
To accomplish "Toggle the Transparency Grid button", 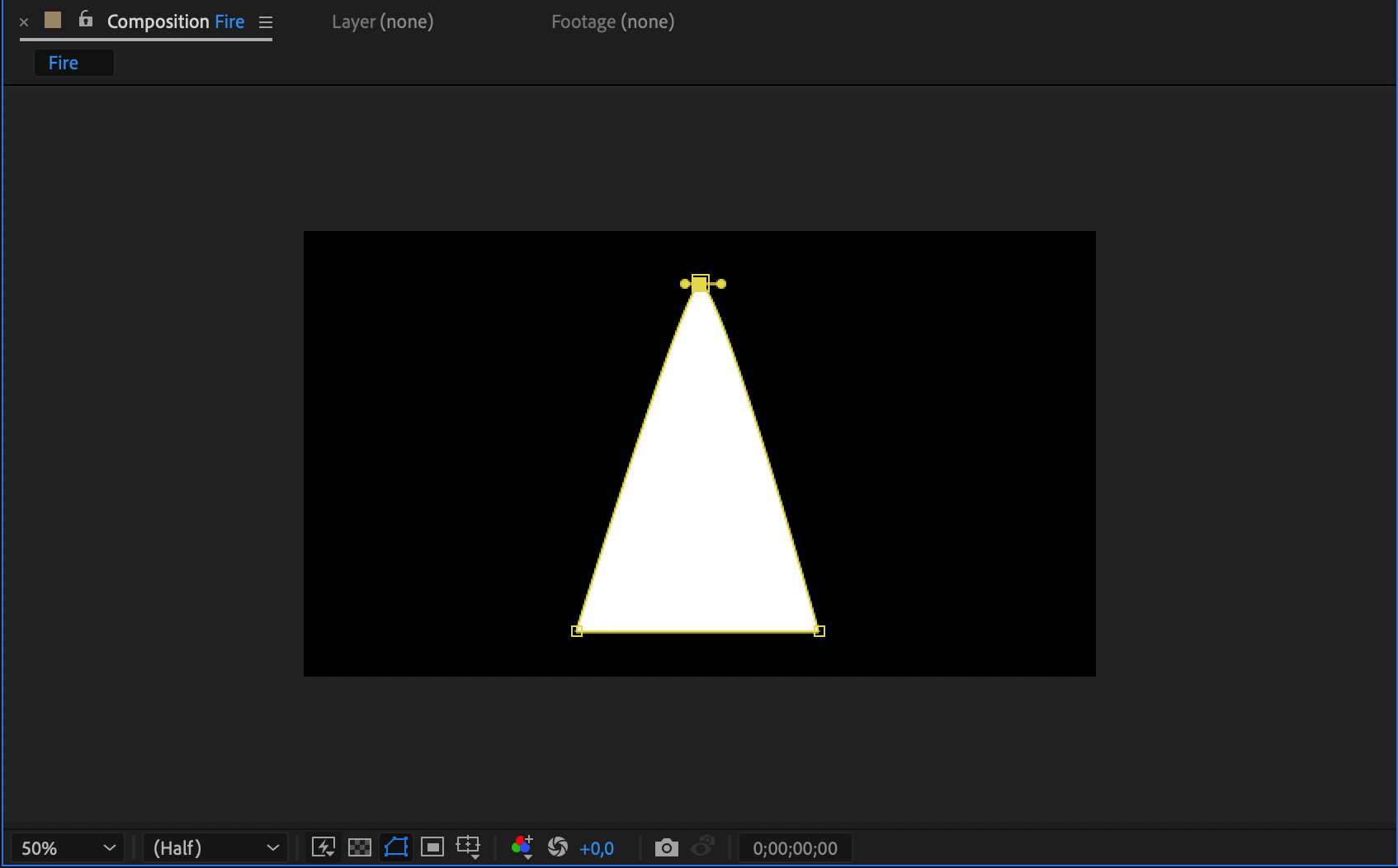I will (x=360, y=847).
